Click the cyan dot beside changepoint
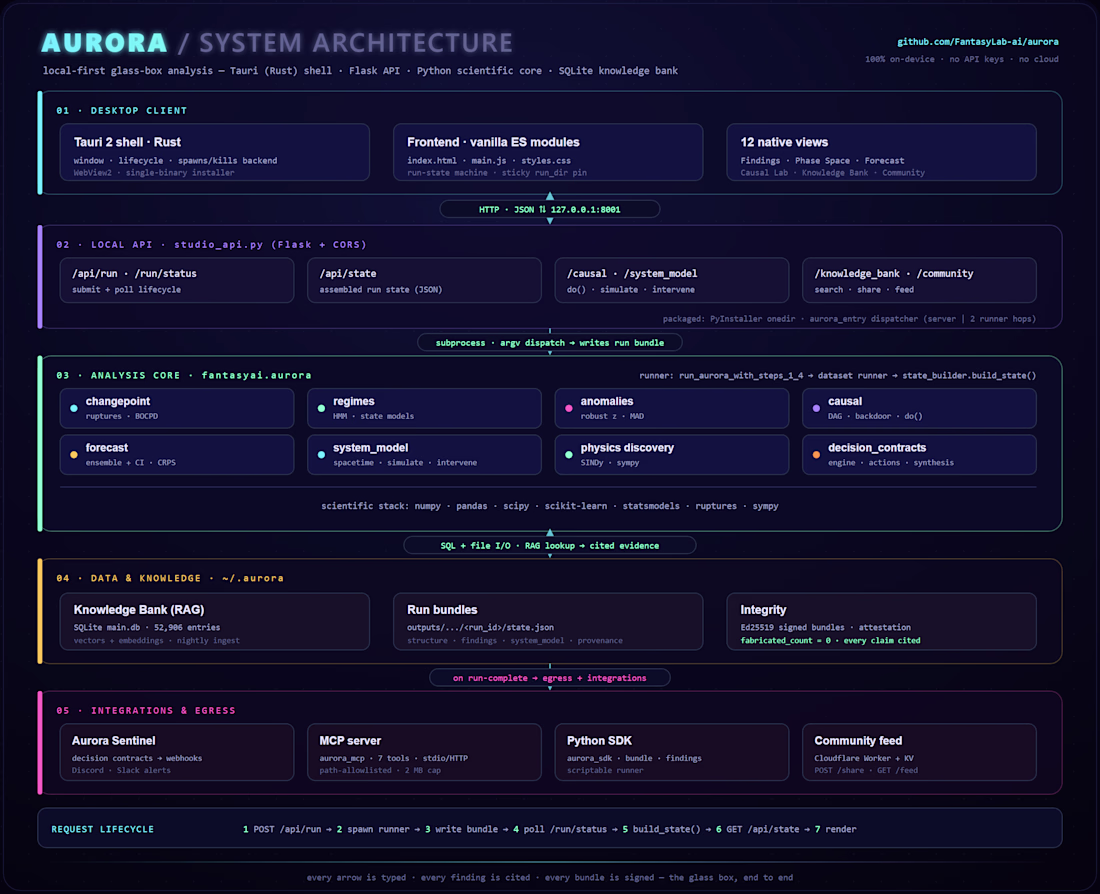The image size is (1100, 894). 74,408
